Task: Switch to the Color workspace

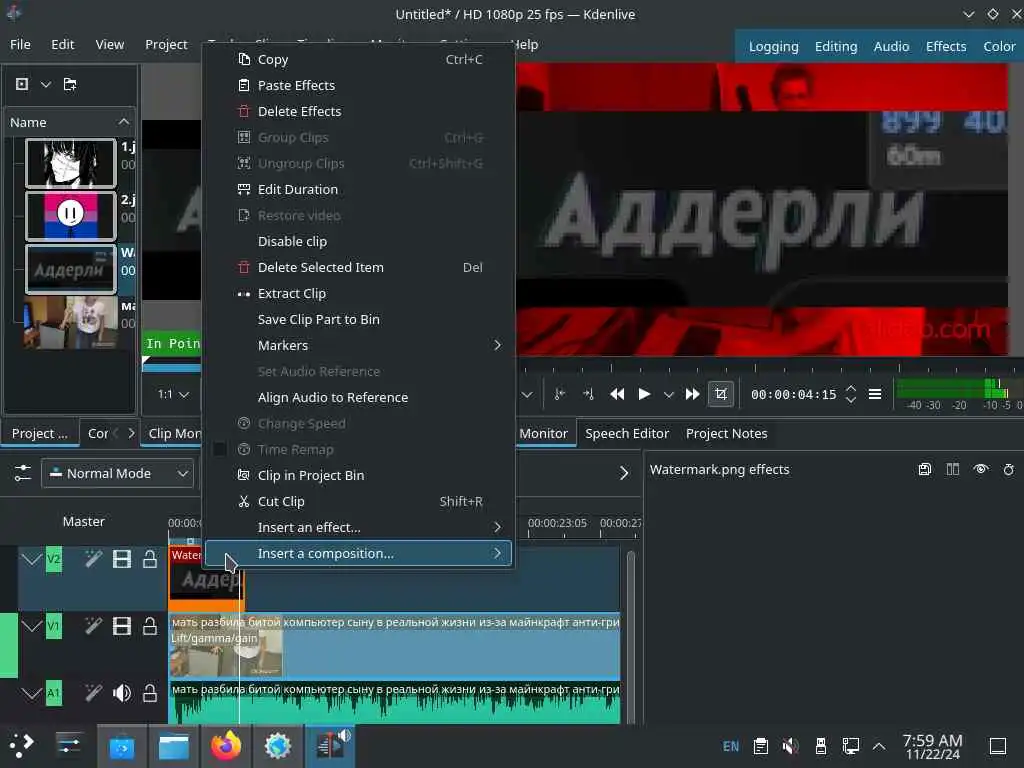Action: 999,46
